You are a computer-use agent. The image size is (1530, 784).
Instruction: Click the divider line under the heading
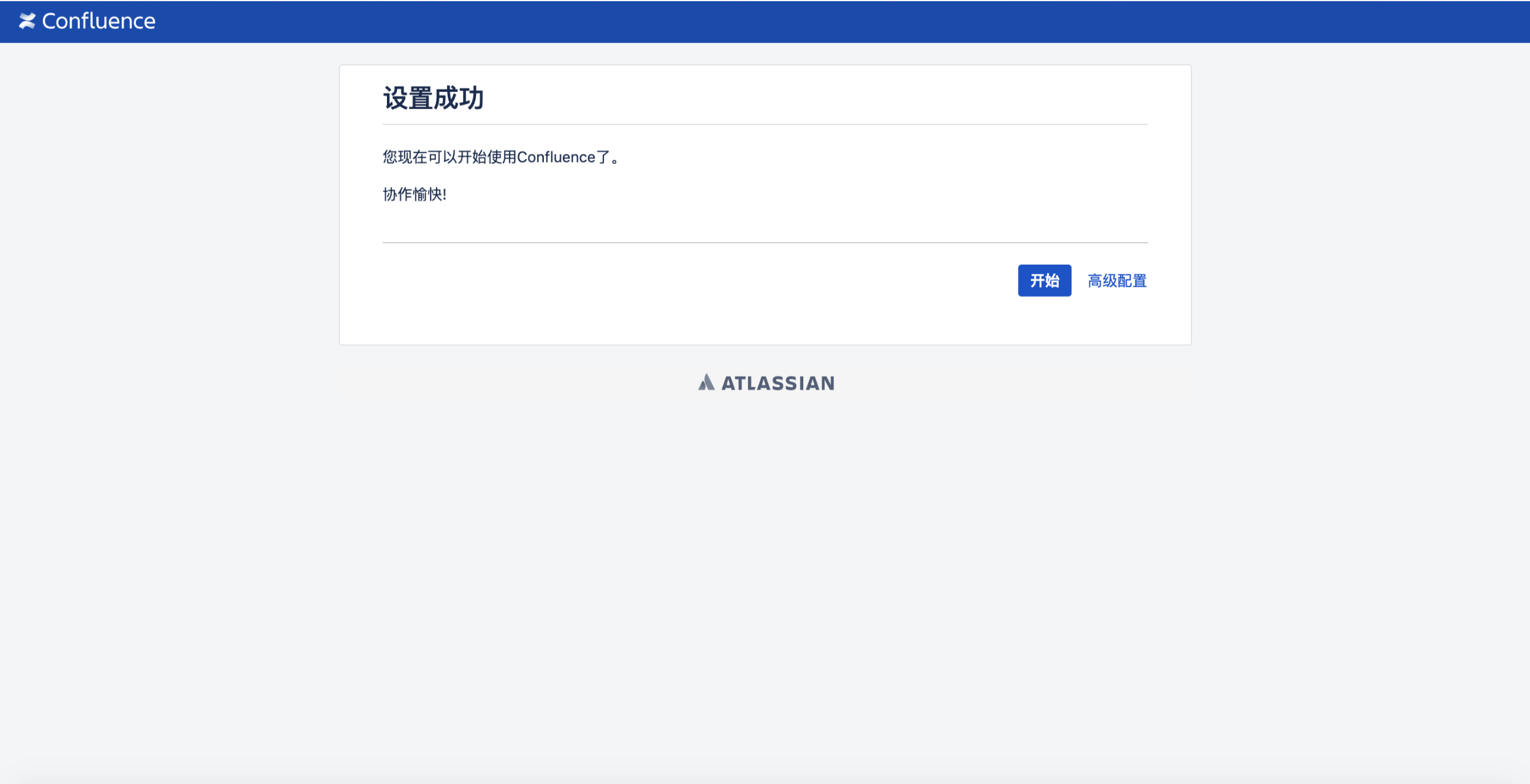tap(764, 125)
